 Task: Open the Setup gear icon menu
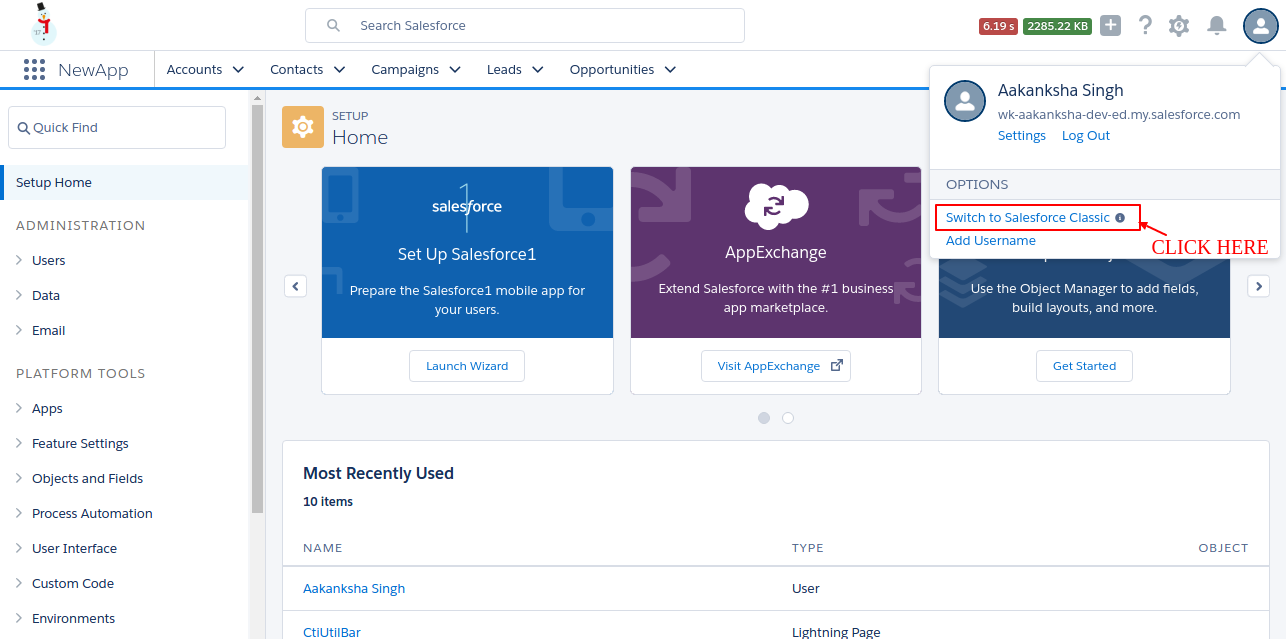(x=1179, y=26)
